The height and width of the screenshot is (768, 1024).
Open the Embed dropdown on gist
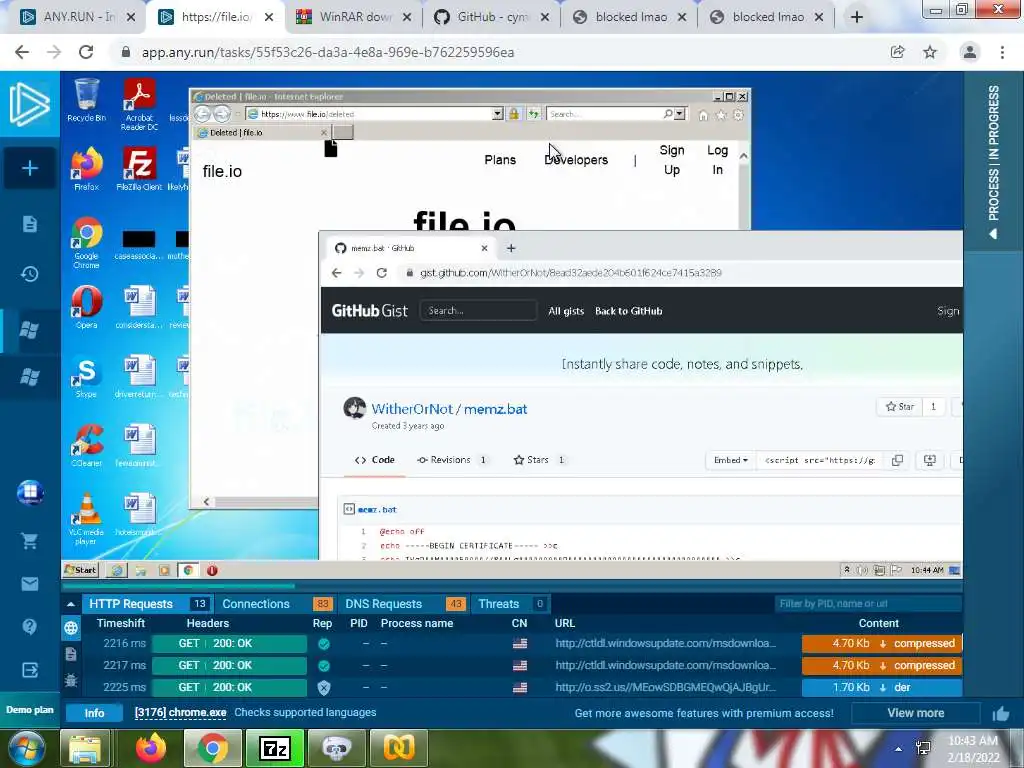click(x=730, y=460)
